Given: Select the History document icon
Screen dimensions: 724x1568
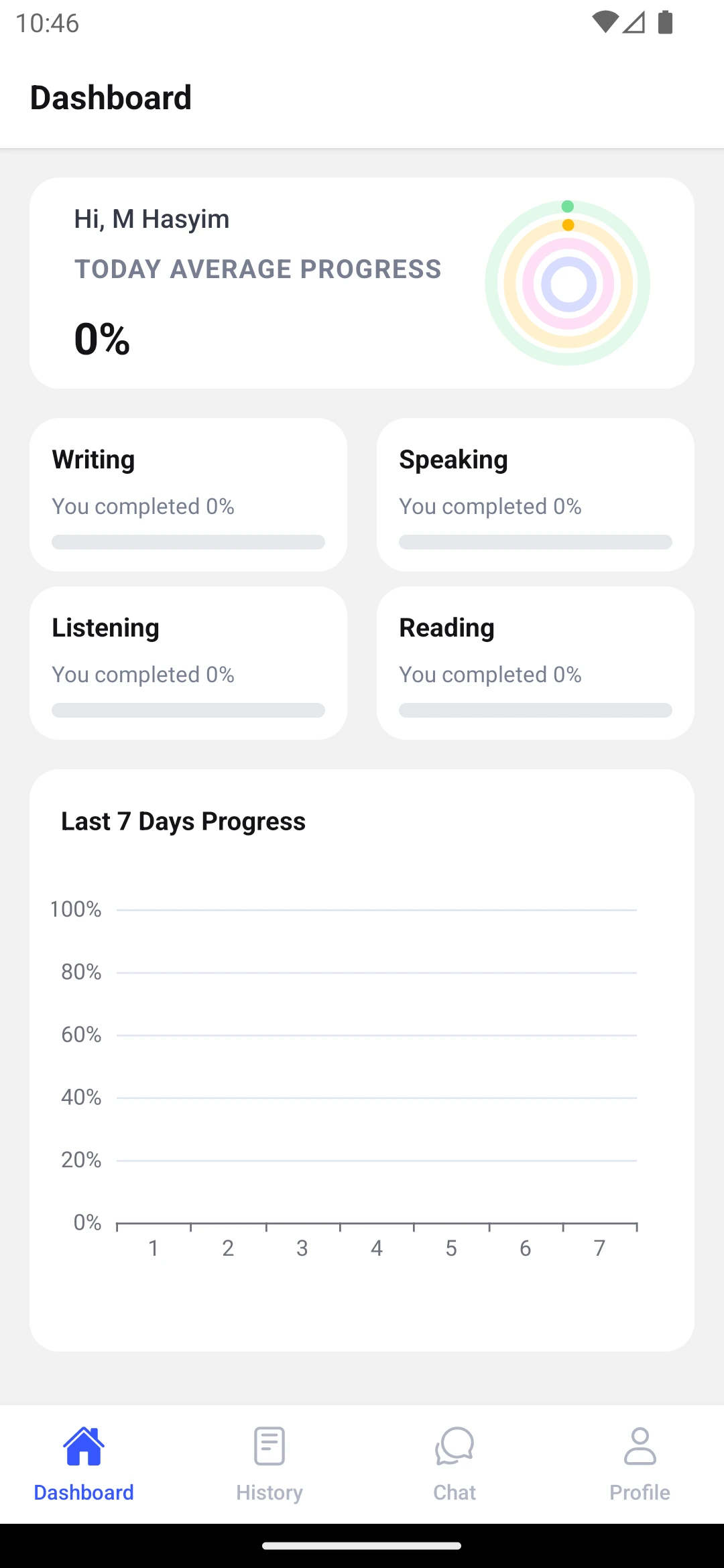Looking at the screenshot, I should pos(269,1445).
